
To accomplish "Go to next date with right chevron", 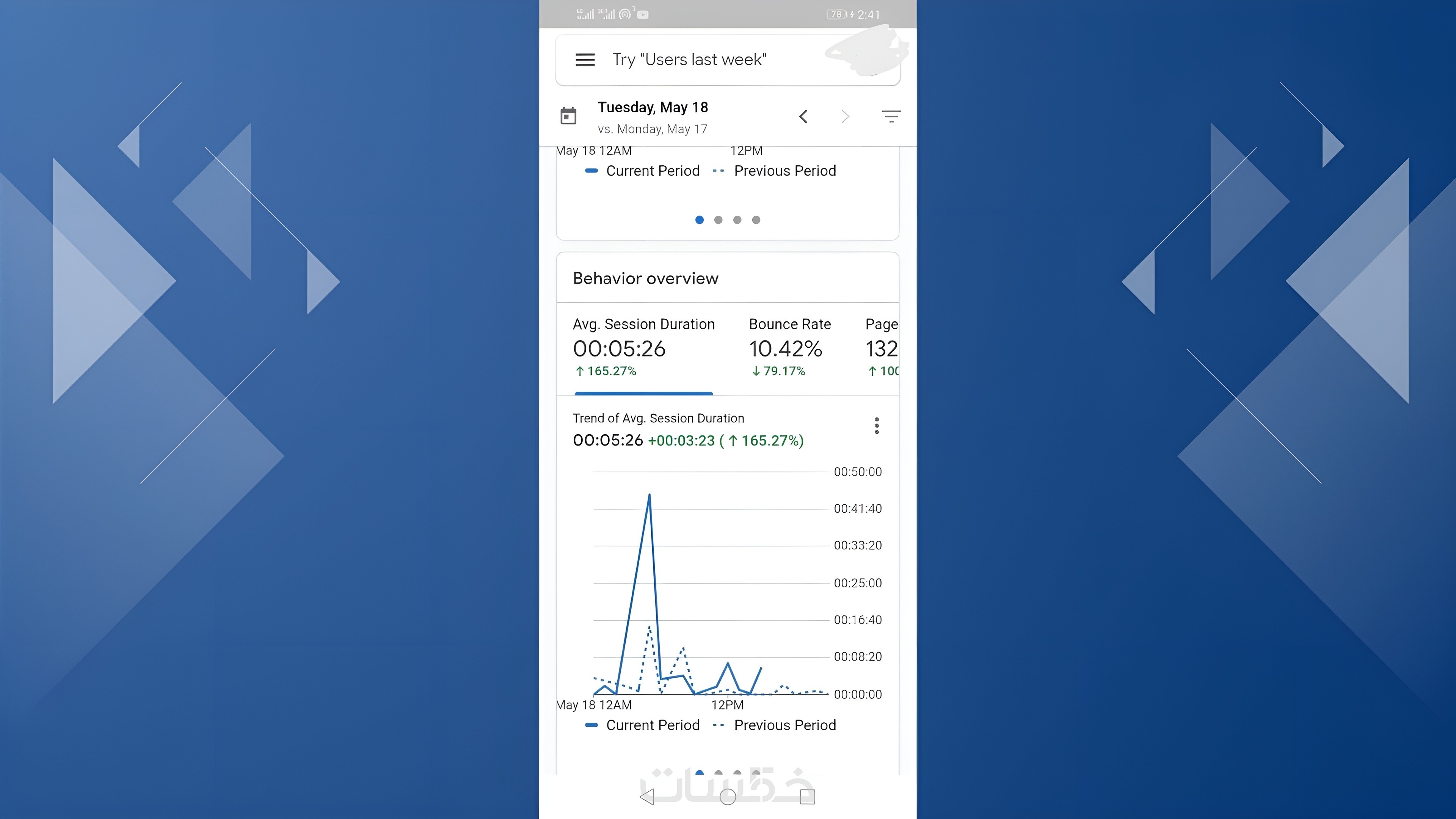I will tap(845, 116).
